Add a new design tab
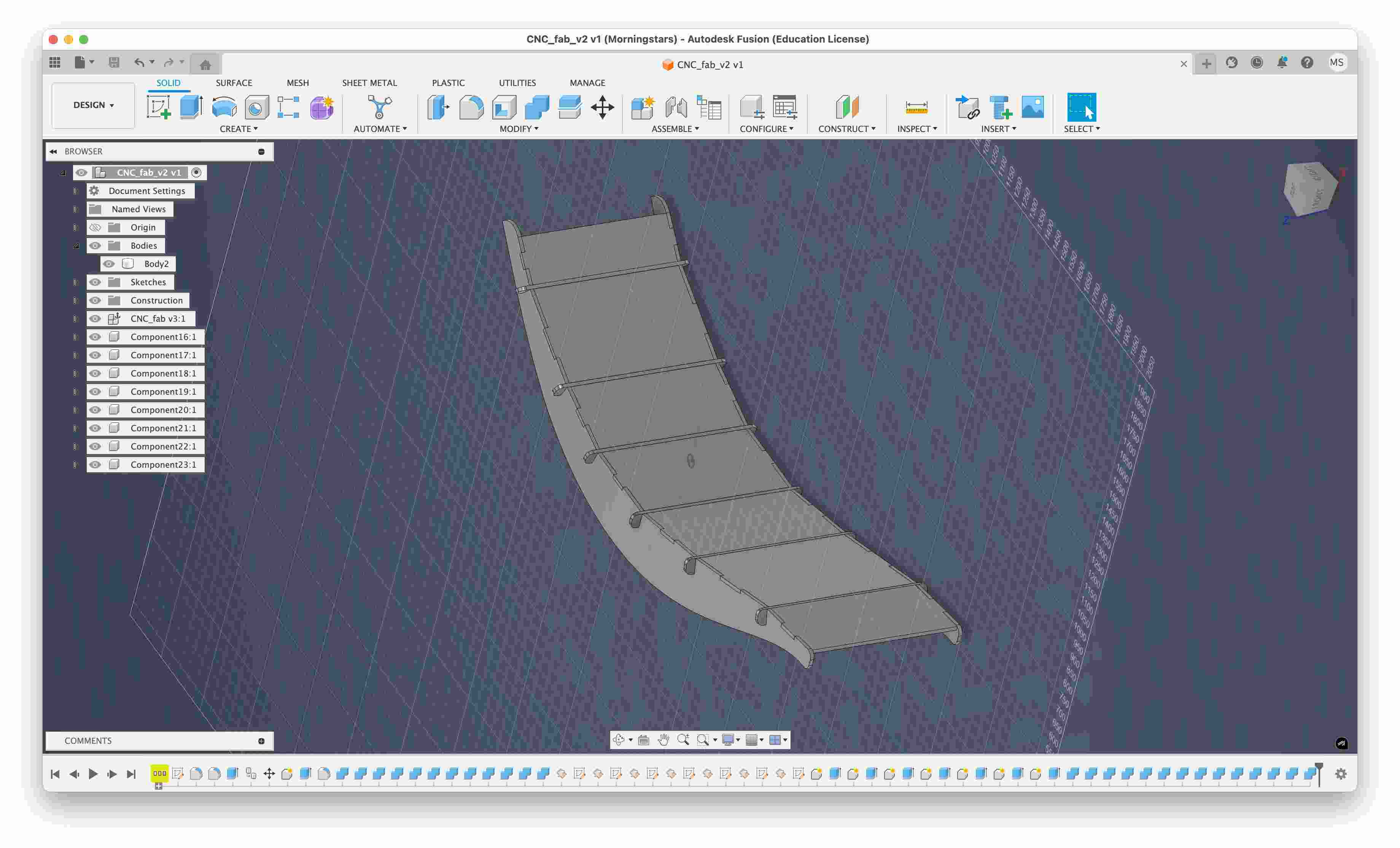This screenshot has width=1400, height=848. pos(1206,64)
